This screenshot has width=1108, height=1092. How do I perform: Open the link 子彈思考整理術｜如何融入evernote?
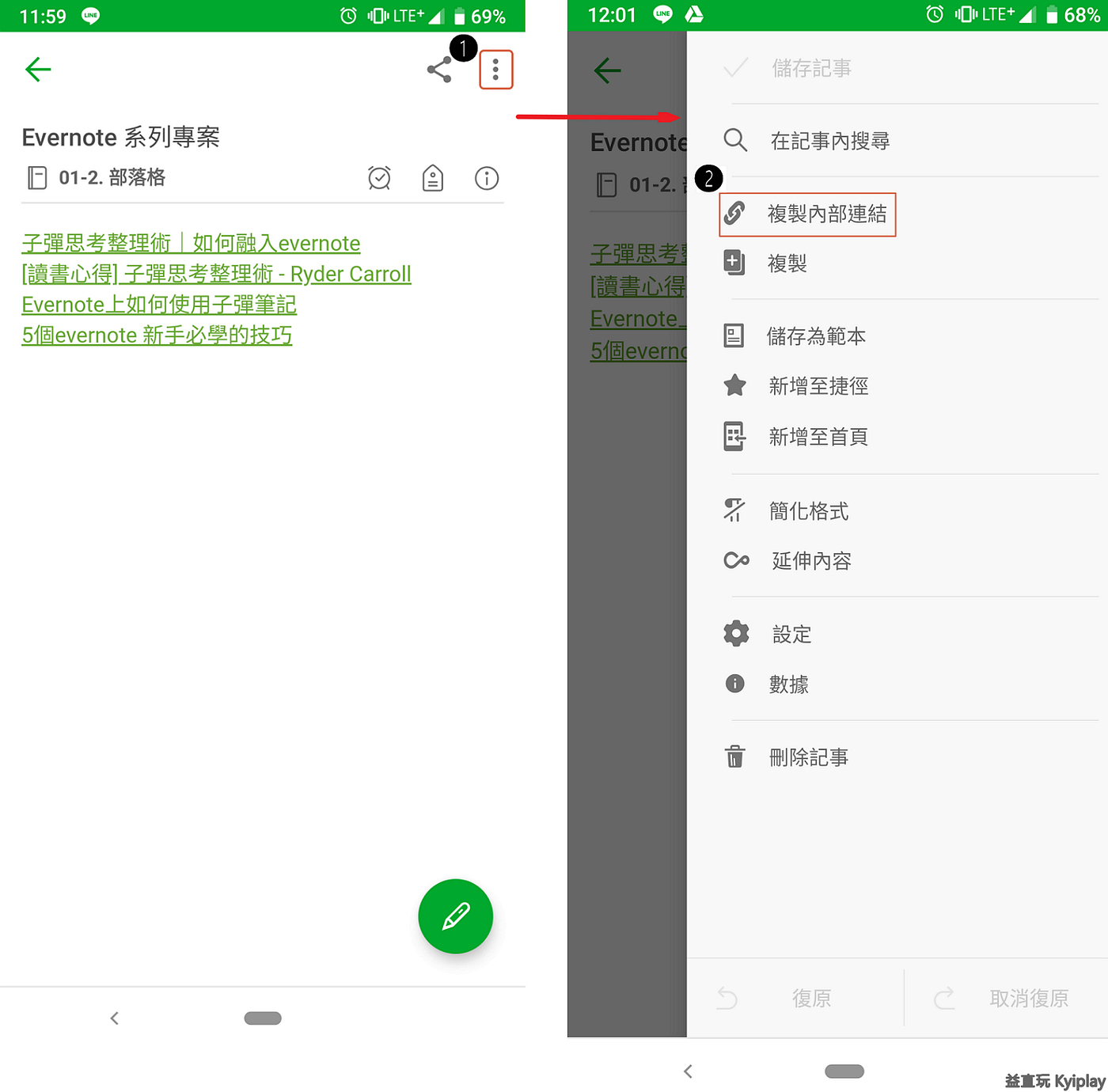[191, 243]
